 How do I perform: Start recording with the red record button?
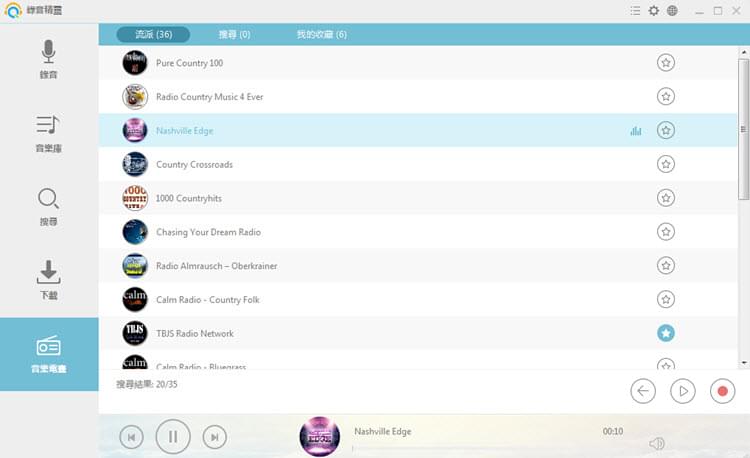tap(722, 391)
